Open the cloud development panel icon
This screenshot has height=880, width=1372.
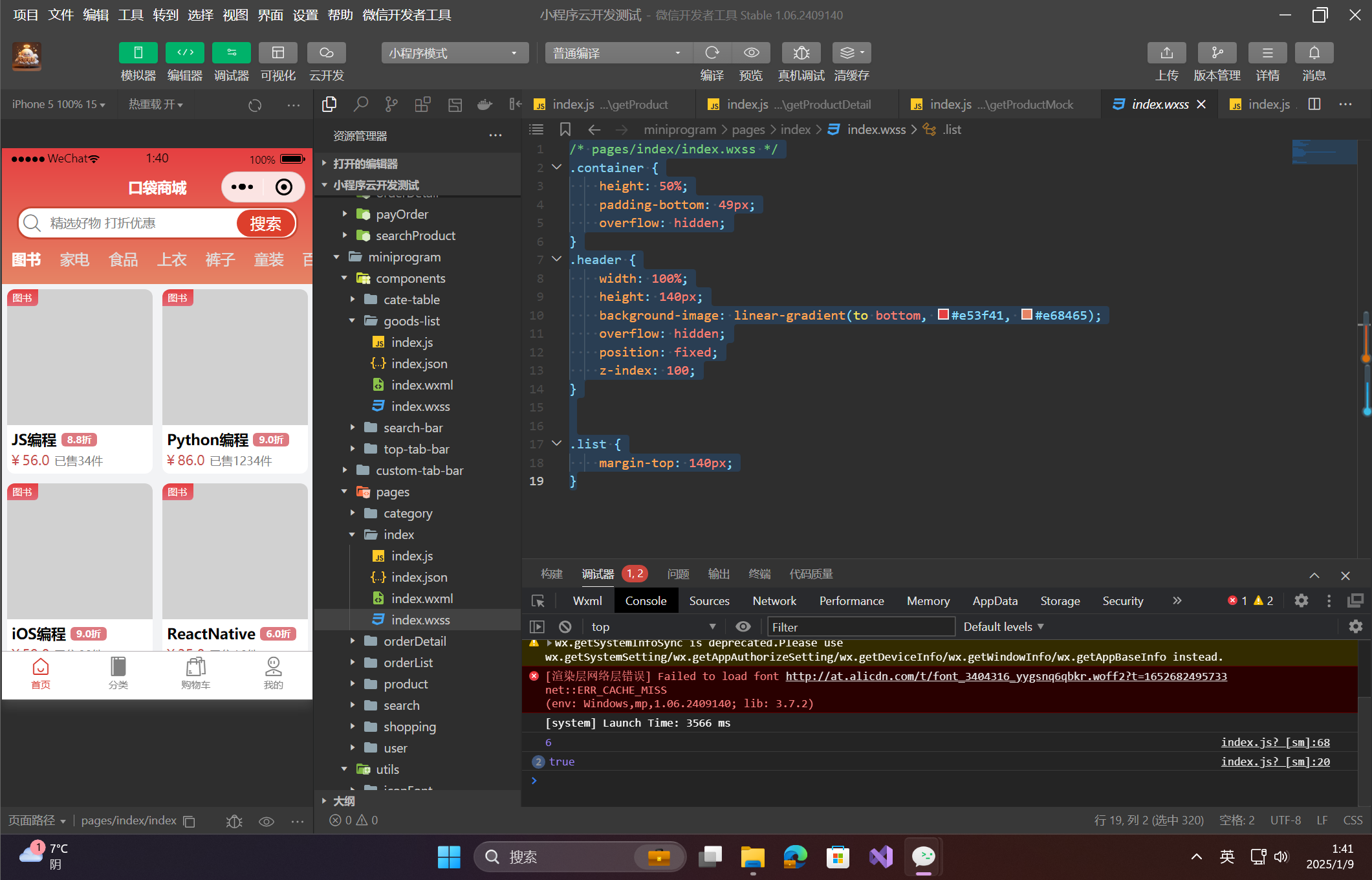[x=326, y=53]
